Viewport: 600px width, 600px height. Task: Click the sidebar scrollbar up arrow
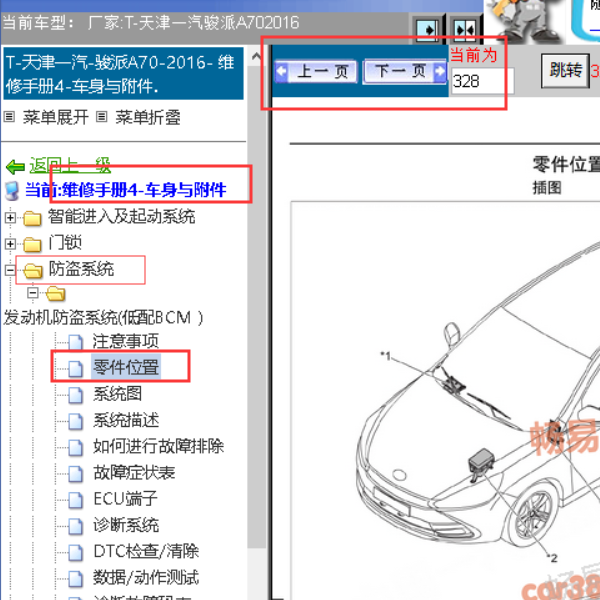256,58
